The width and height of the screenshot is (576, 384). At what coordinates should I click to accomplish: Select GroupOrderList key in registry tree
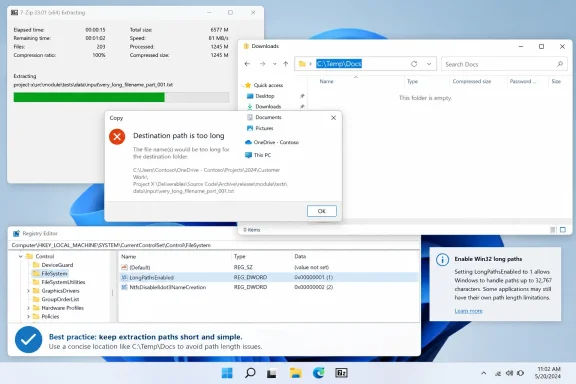click(56, 299)
